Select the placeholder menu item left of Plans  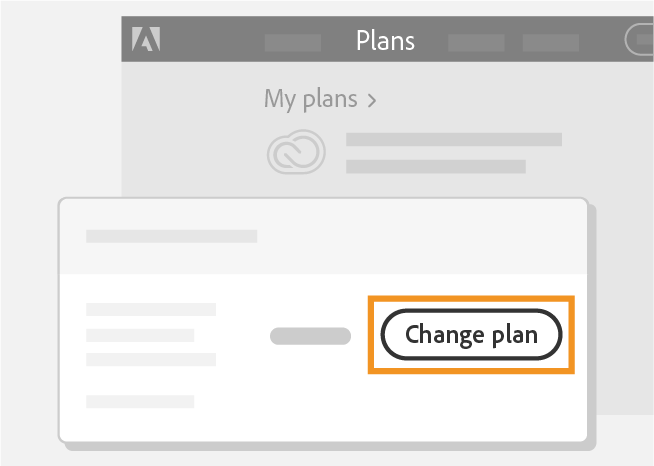click(293, 42)
